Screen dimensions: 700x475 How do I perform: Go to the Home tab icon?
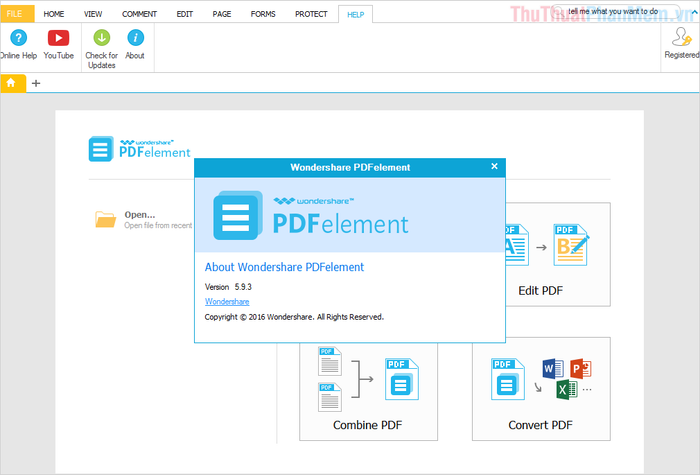(11, 83)
